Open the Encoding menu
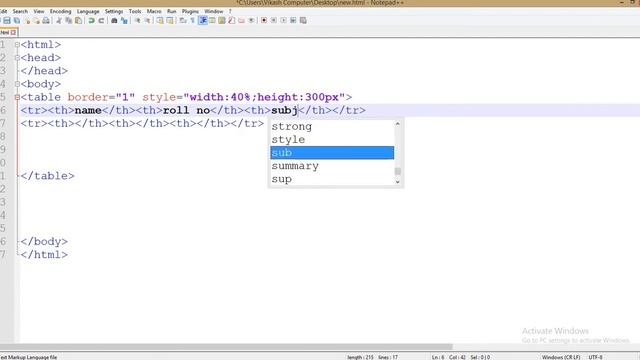 tap(60, 11)
